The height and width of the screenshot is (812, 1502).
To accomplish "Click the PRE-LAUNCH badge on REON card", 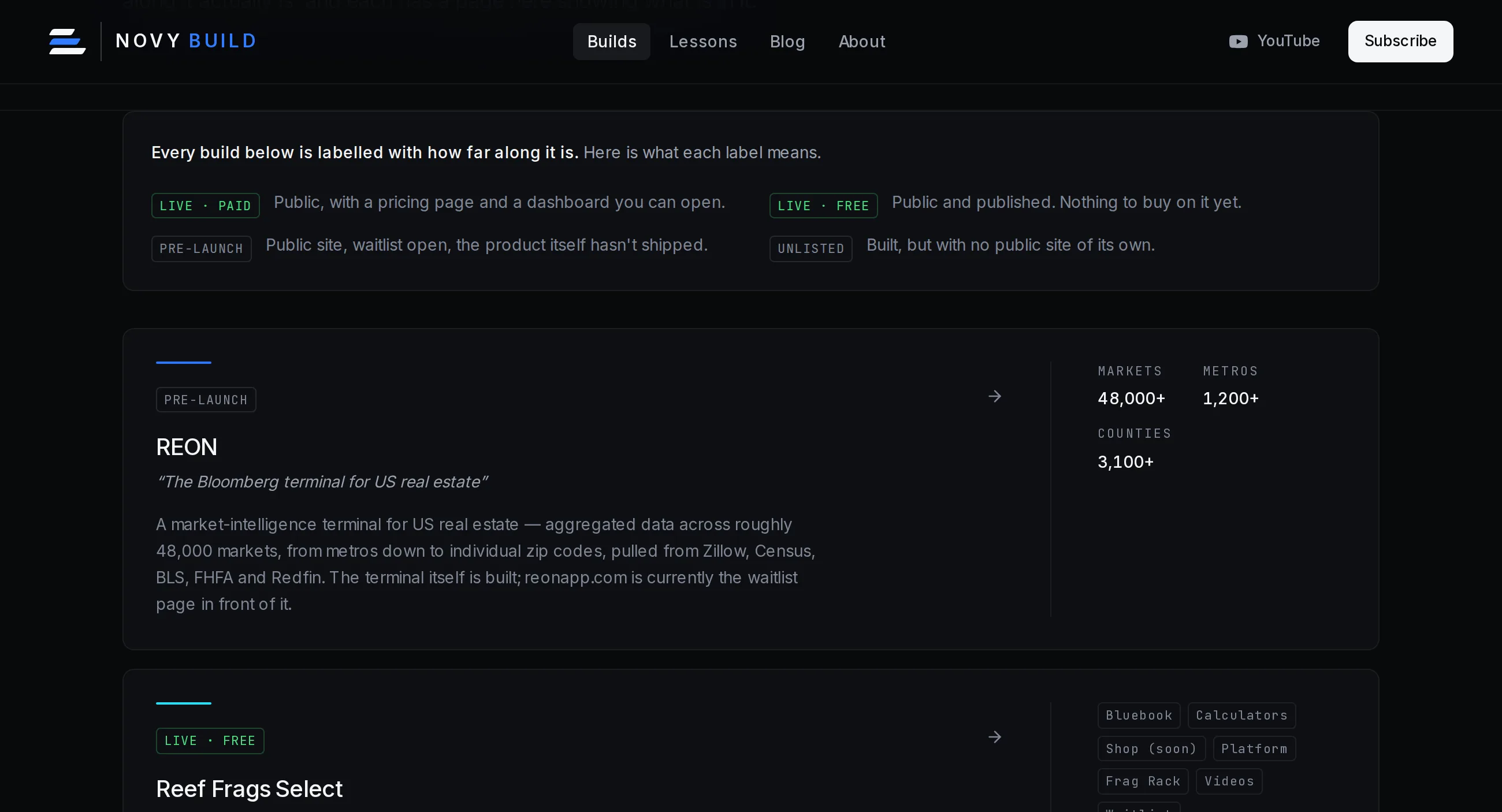I will [x=206, y=400].
